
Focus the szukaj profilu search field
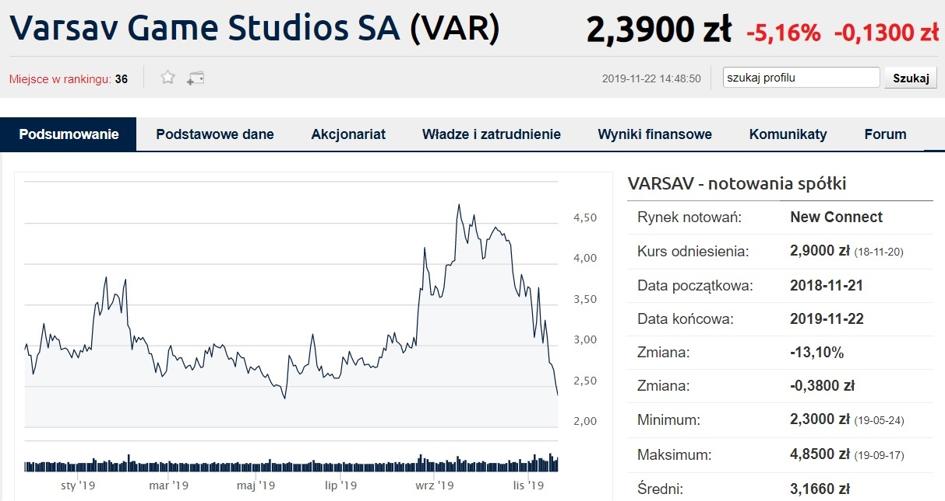[801, 78]
